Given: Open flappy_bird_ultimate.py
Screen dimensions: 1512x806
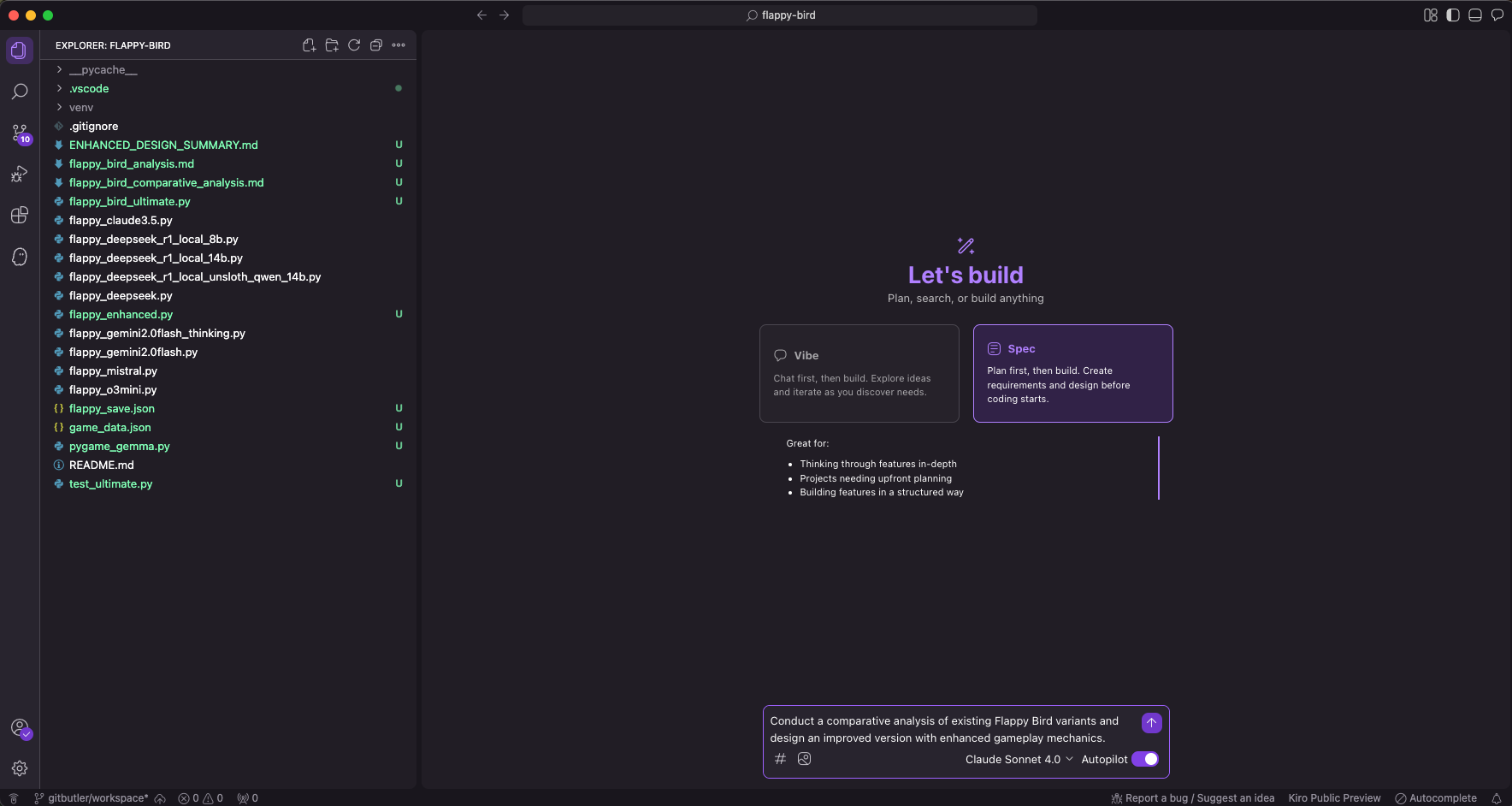Looking at the screenshot, I should point(228,202).
